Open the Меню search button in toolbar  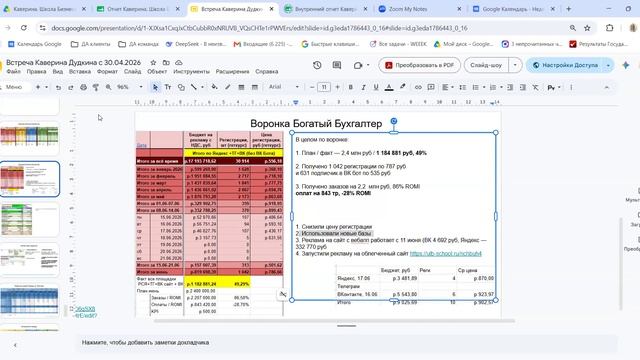14,87
